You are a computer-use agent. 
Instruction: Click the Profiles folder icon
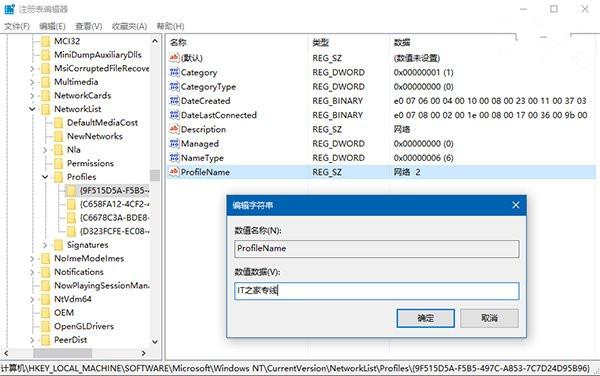59,177
